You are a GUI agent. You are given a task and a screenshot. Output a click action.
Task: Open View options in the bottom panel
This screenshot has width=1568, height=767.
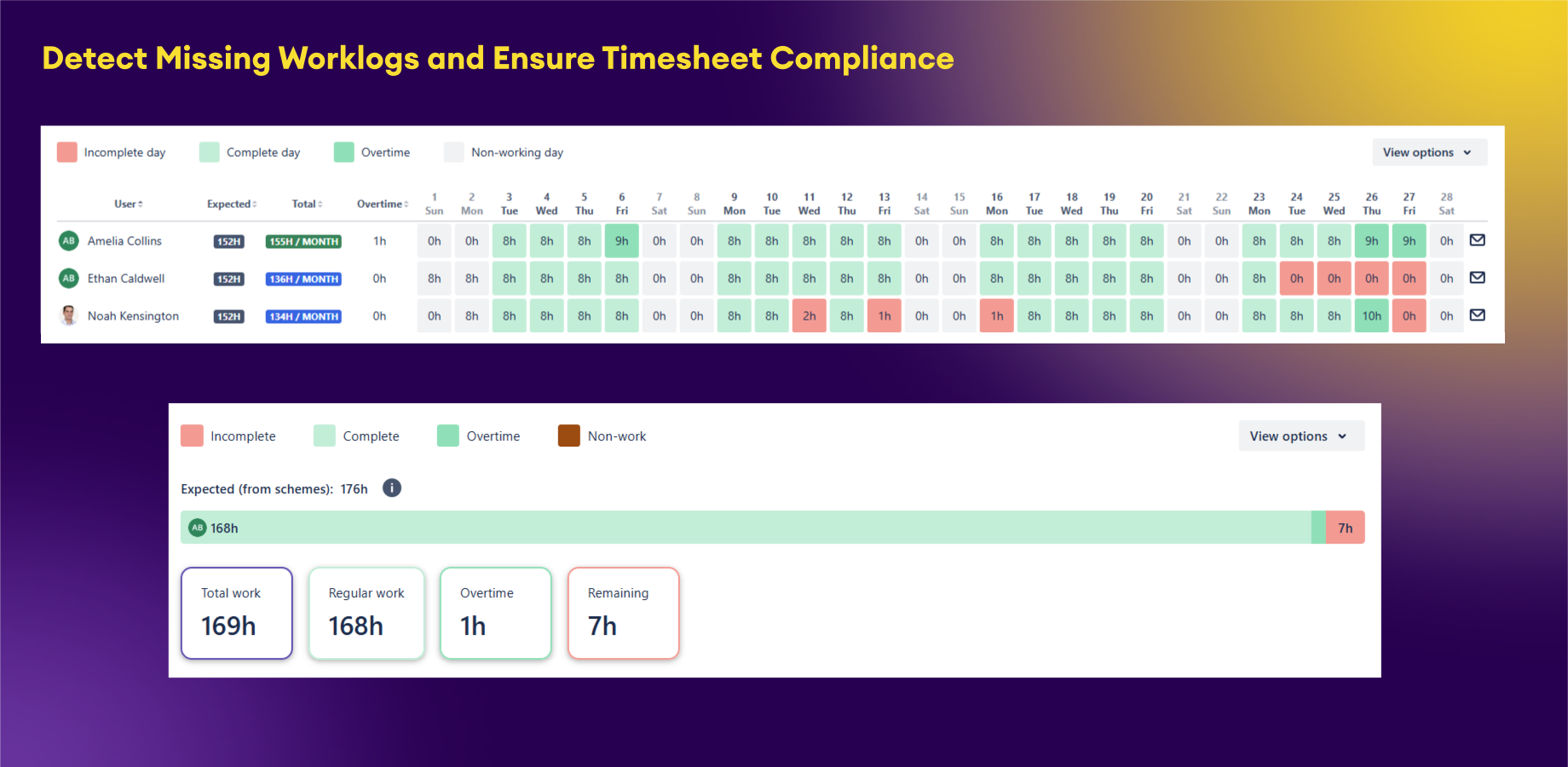coord(1300,435)
